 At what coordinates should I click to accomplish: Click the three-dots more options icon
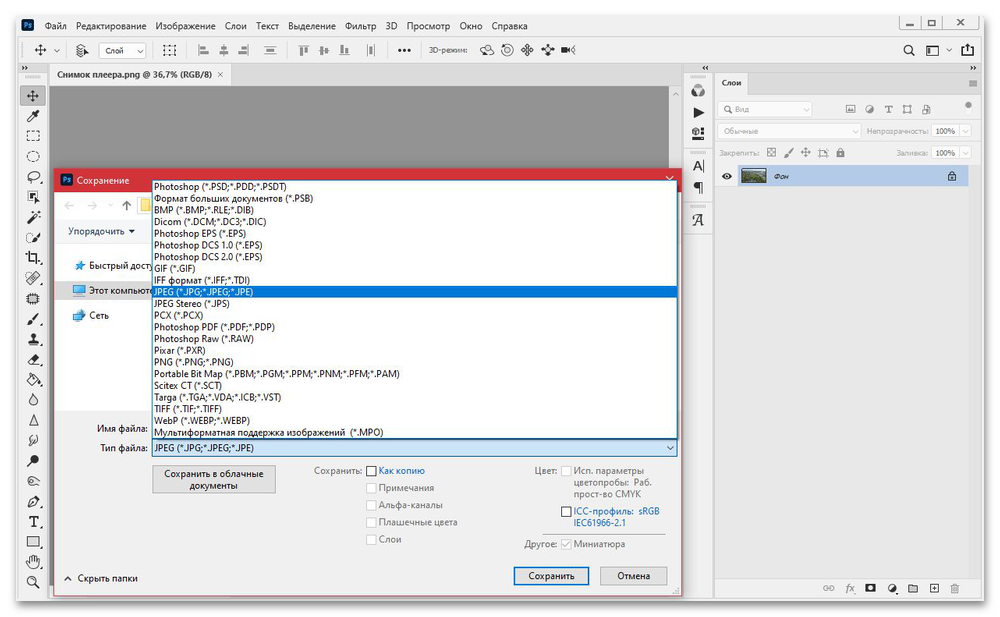(x=404, y=50)
